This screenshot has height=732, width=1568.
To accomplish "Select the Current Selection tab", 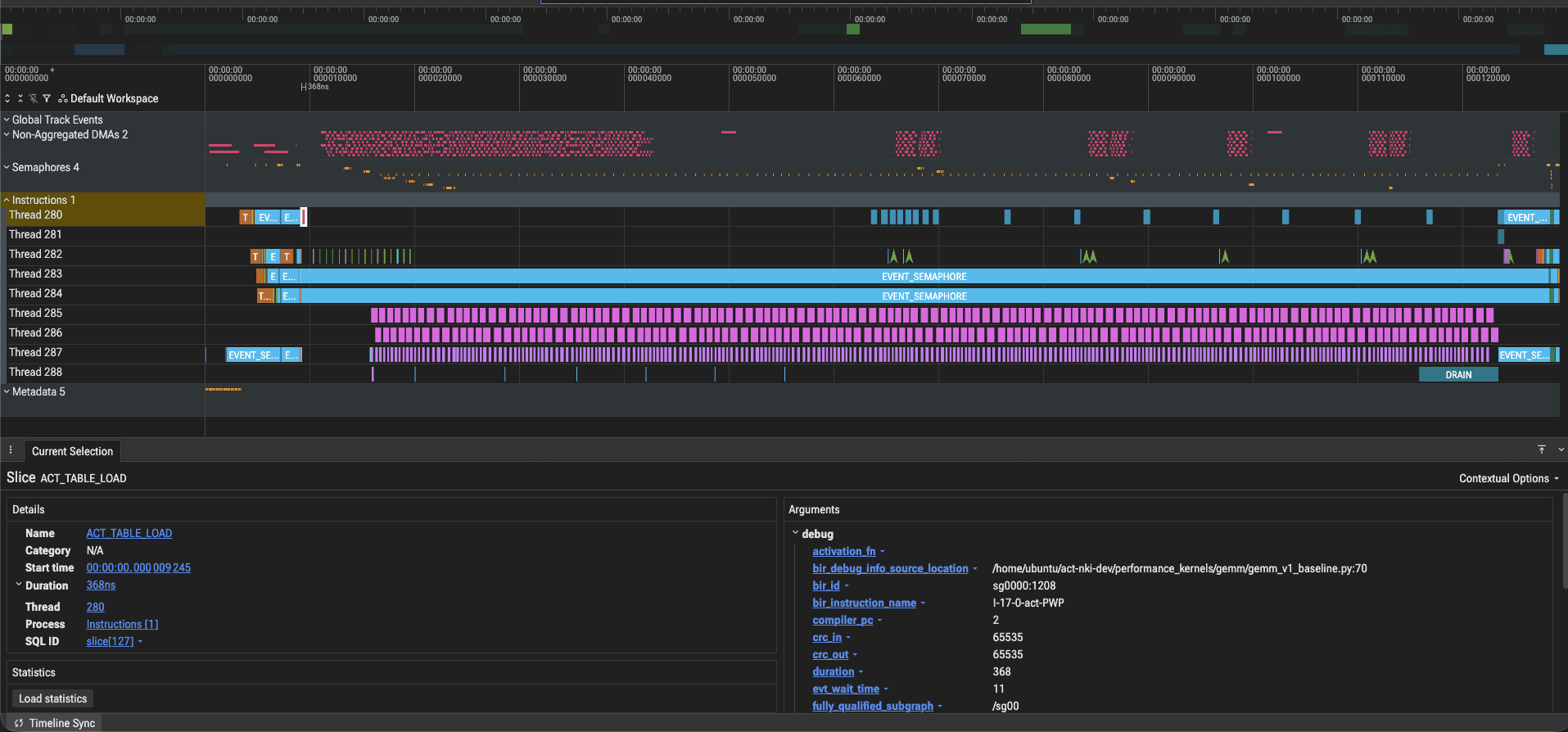I will pos(72,451).
